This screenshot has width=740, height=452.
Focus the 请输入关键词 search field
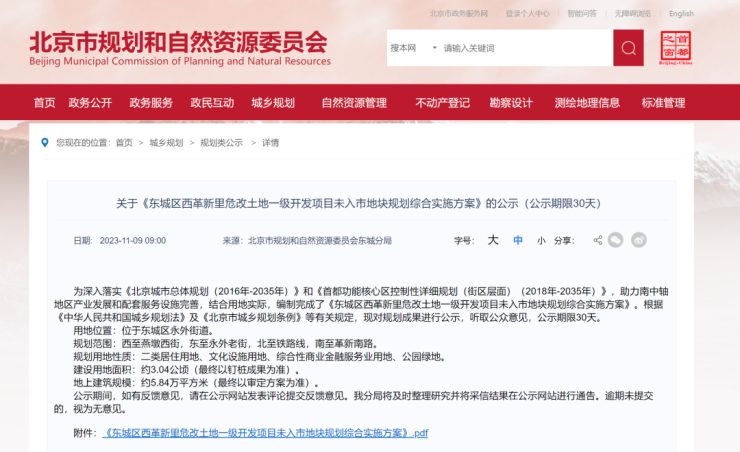coord(526,48)
